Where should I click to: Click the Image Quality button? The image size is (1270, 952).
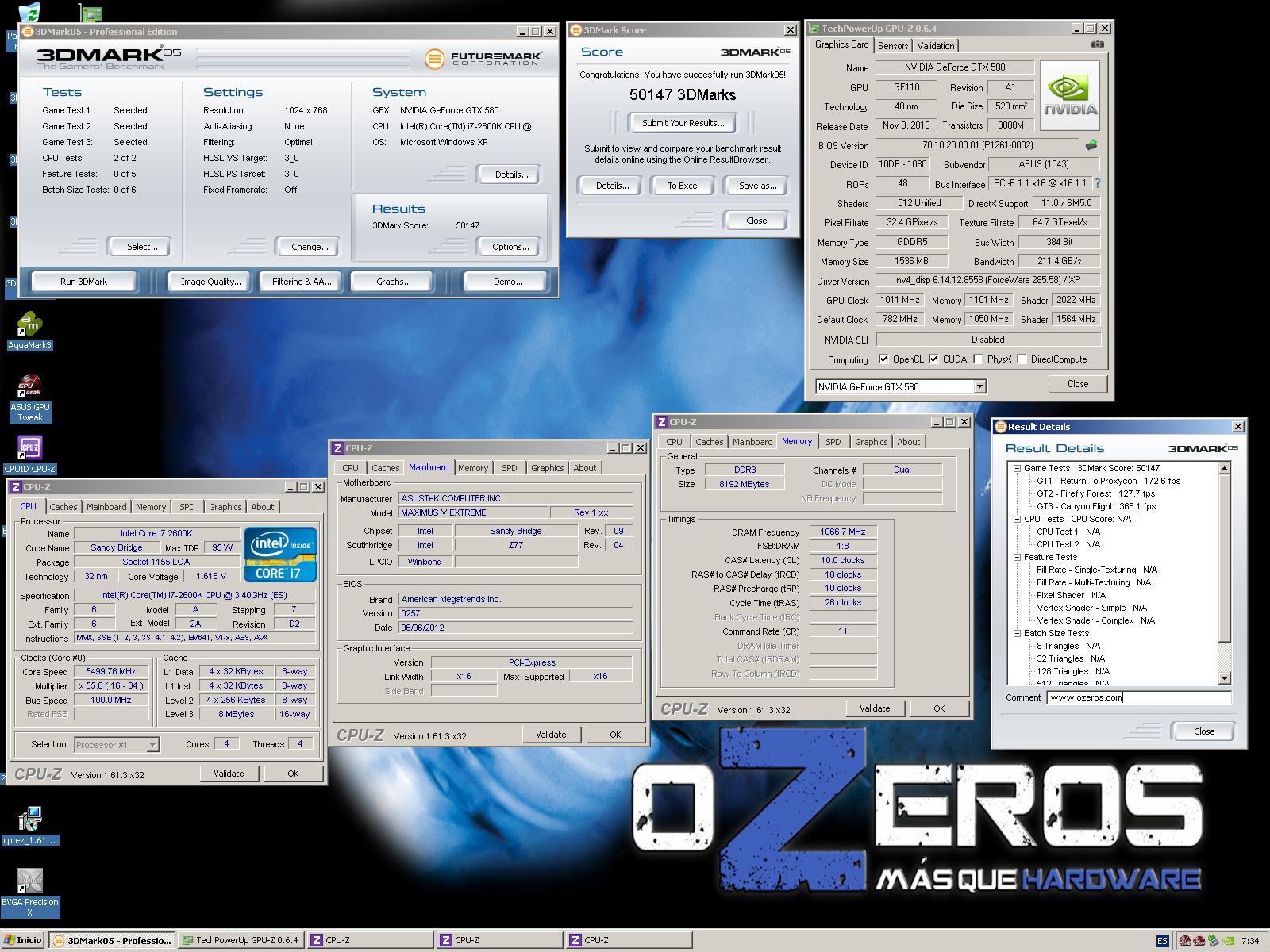click(210, 282)
